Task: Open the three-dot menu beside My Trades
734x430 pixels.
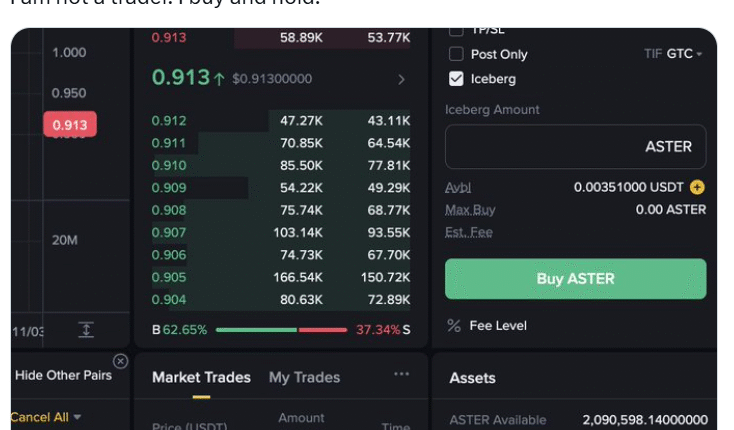Action: pos(401,374)
